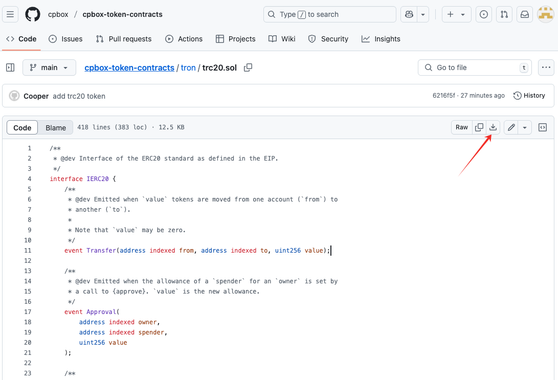This screenshot has width=558, height=380.
Task: Switch to the Blame view
Action: coord(56,128)
